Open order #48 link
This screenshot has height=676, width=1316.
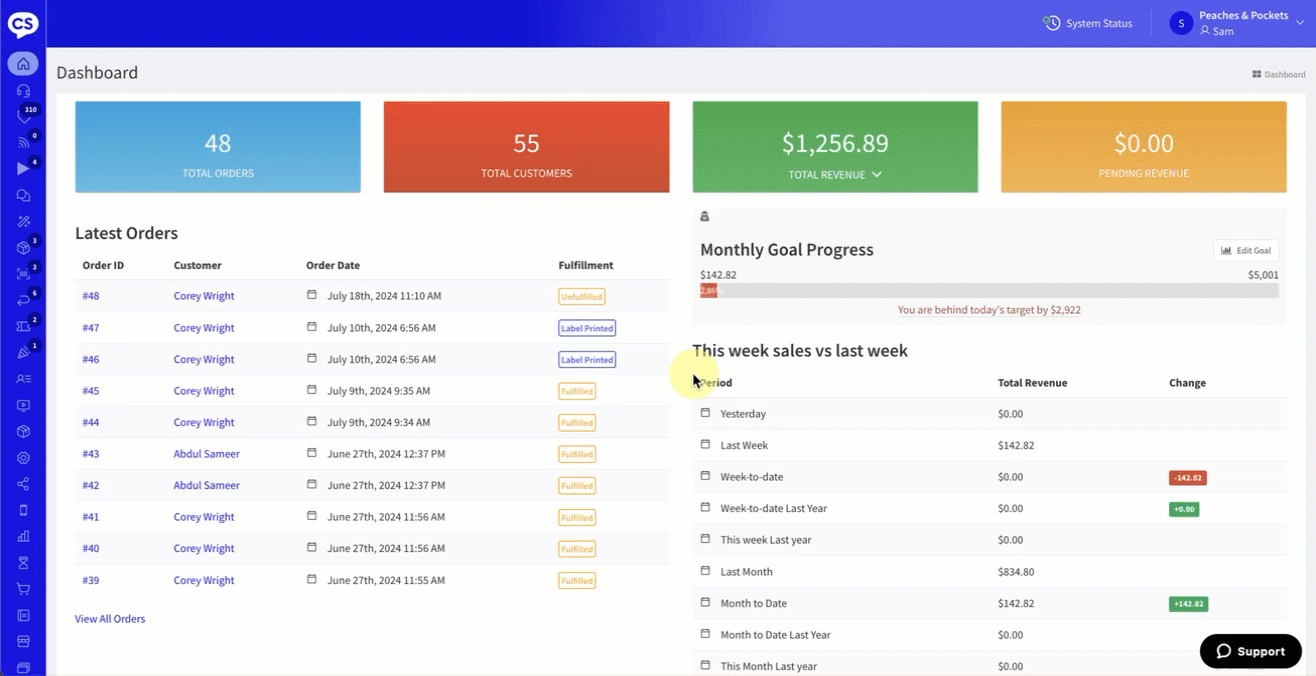point(91,296)
